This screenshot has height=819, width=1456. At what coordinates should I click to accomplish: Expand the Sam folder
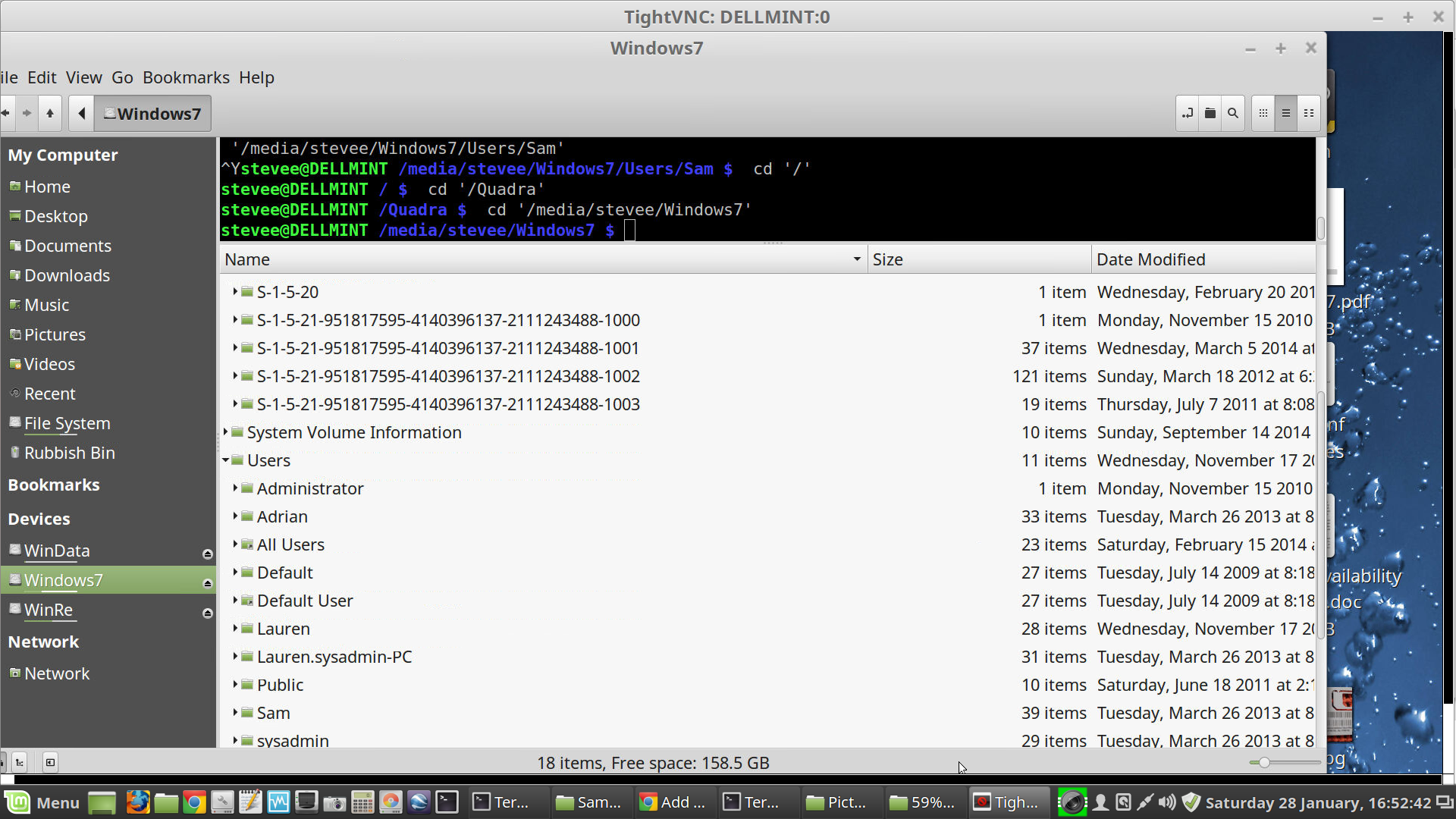pos(235,713)
